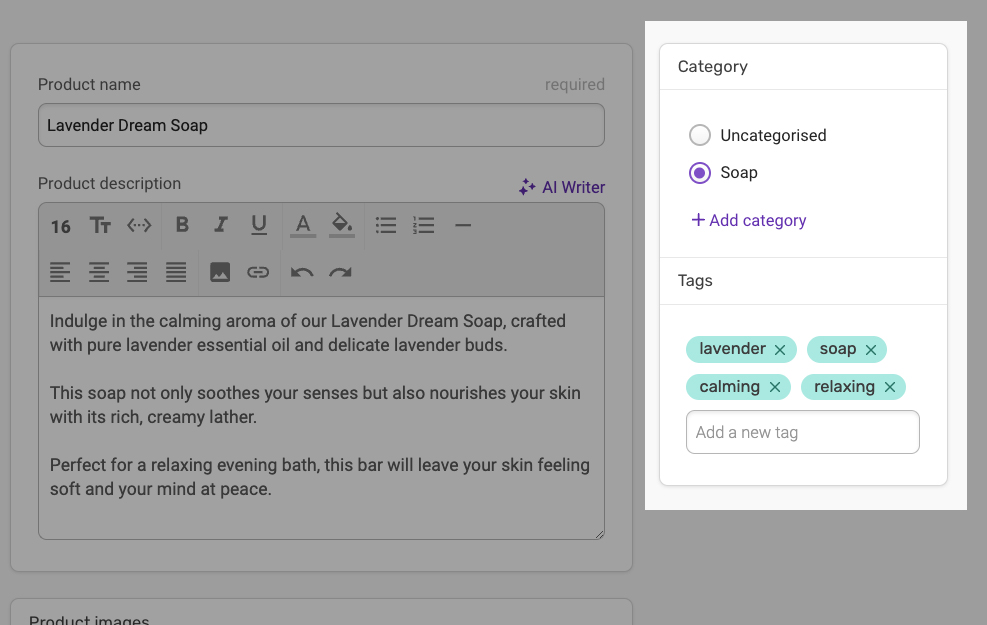The image size is (987, 625).
Task: Select the Soap category radio button
Action: point(699,172)
